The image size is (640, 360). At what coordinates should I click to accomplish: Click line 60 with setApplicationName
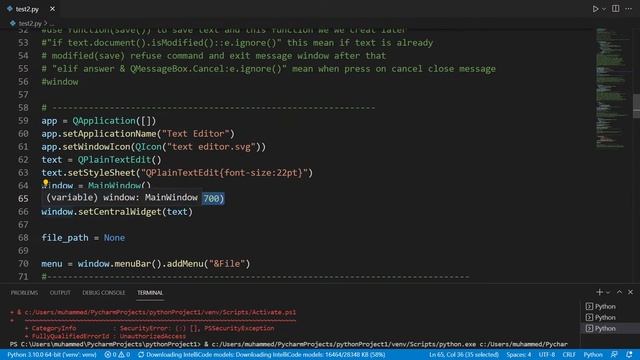tap(138, 134)
